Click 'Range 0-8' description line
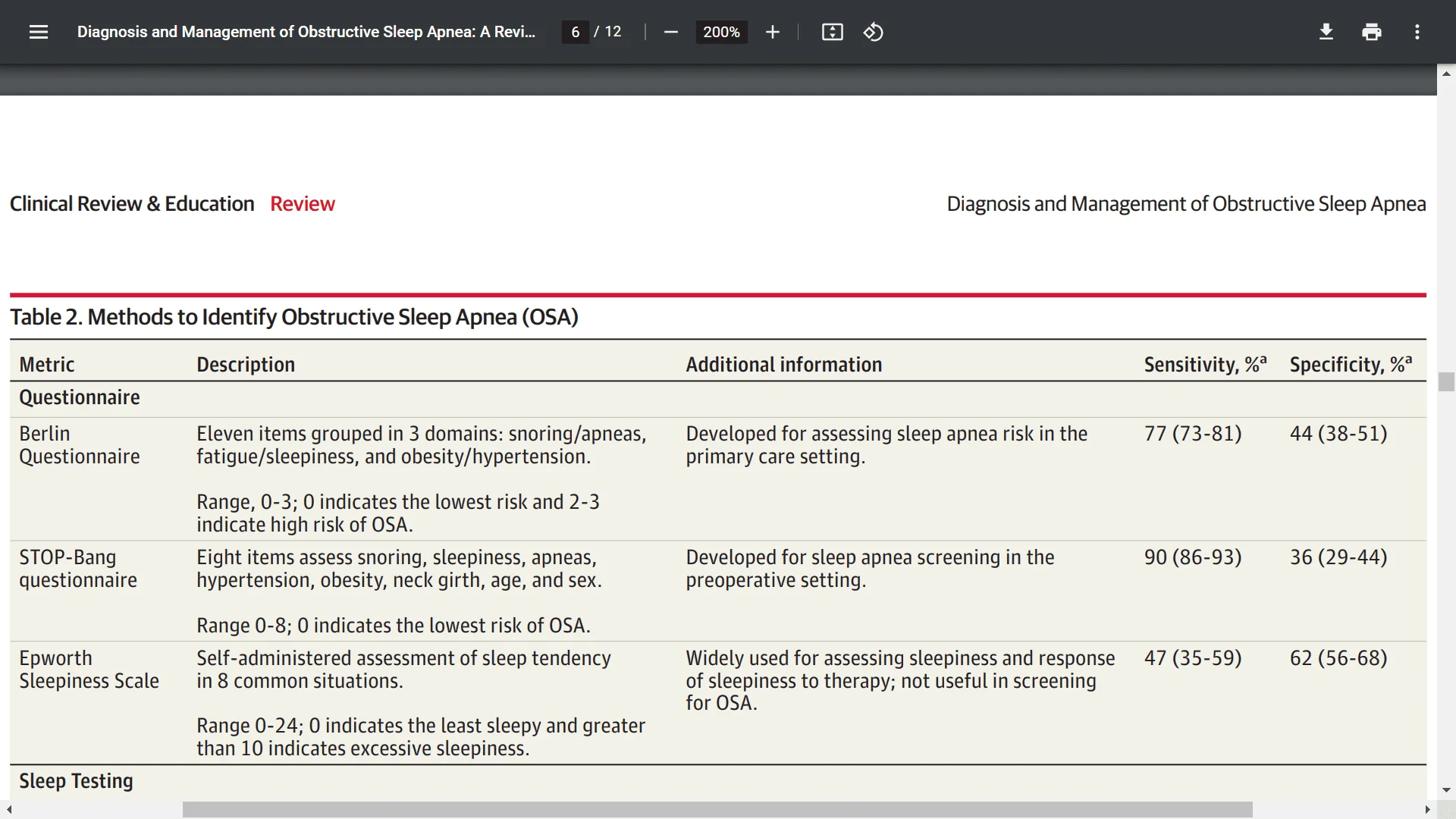Viewport: 1456px width, 819px height. pyautogui.click(x=394, y=626)
